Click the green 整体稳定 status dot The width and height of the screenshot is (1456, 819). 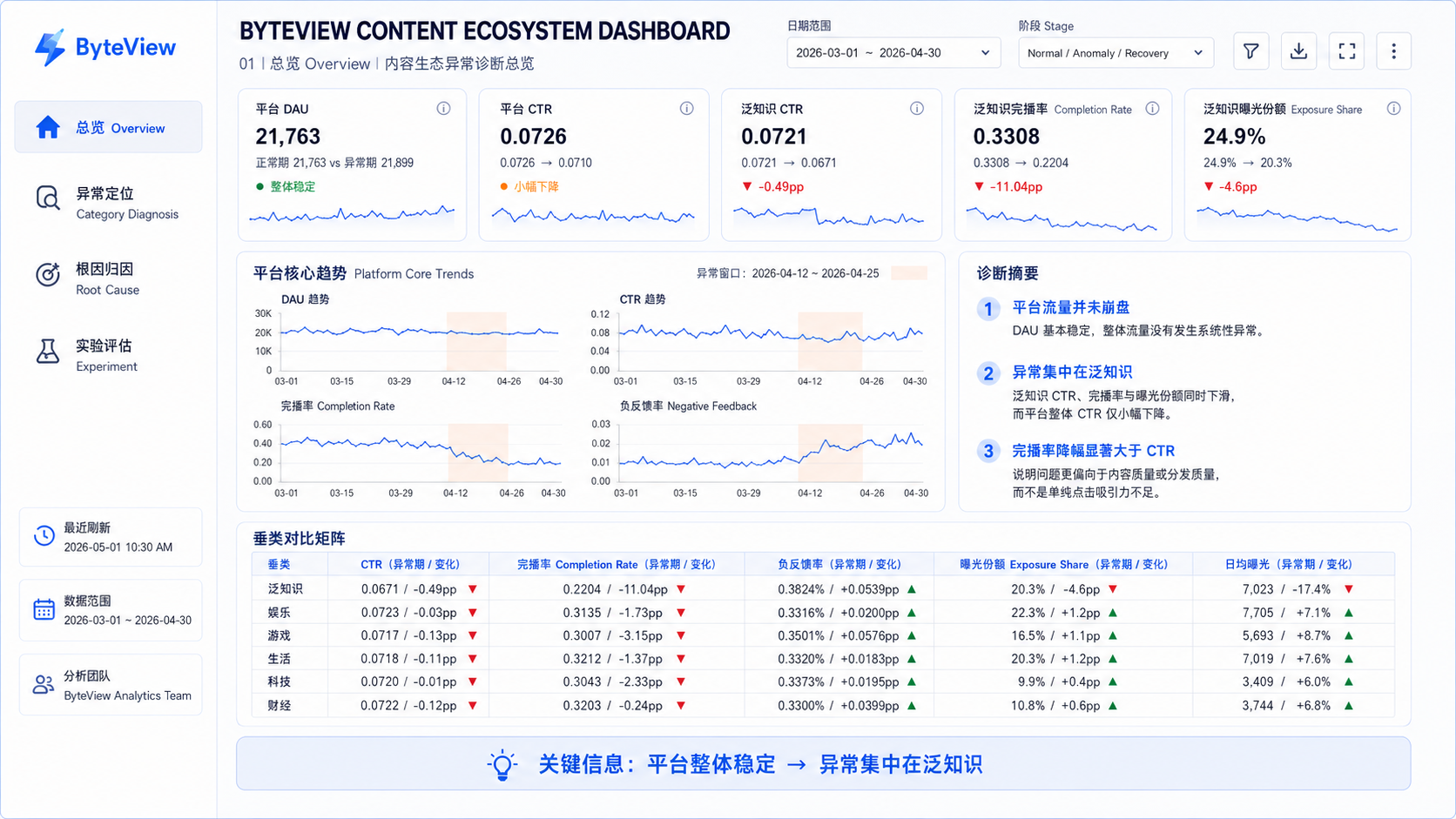coord(260,186)
